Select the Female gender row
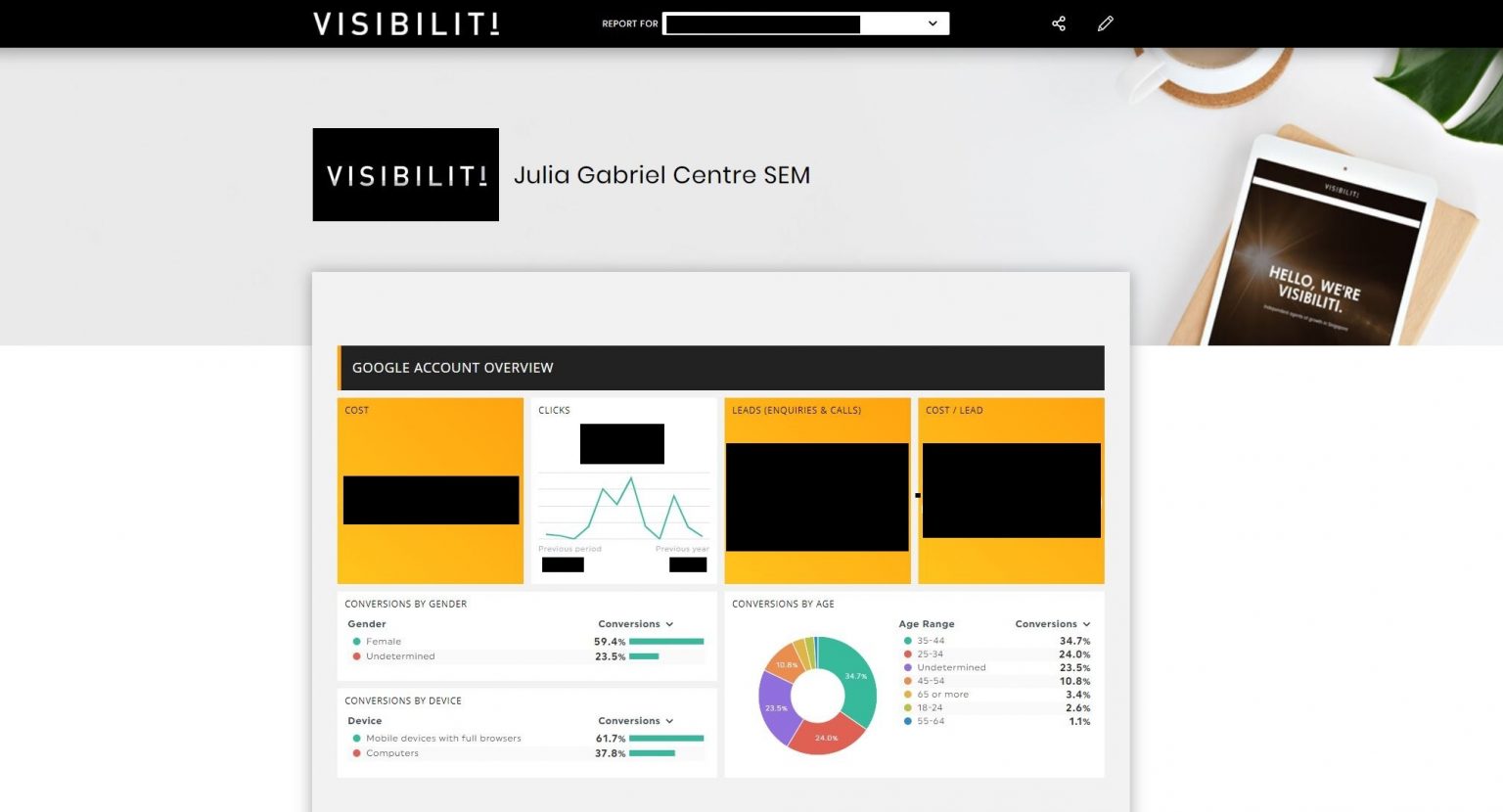This screenshot has height=812, width=1503. [x=526, y=642]
